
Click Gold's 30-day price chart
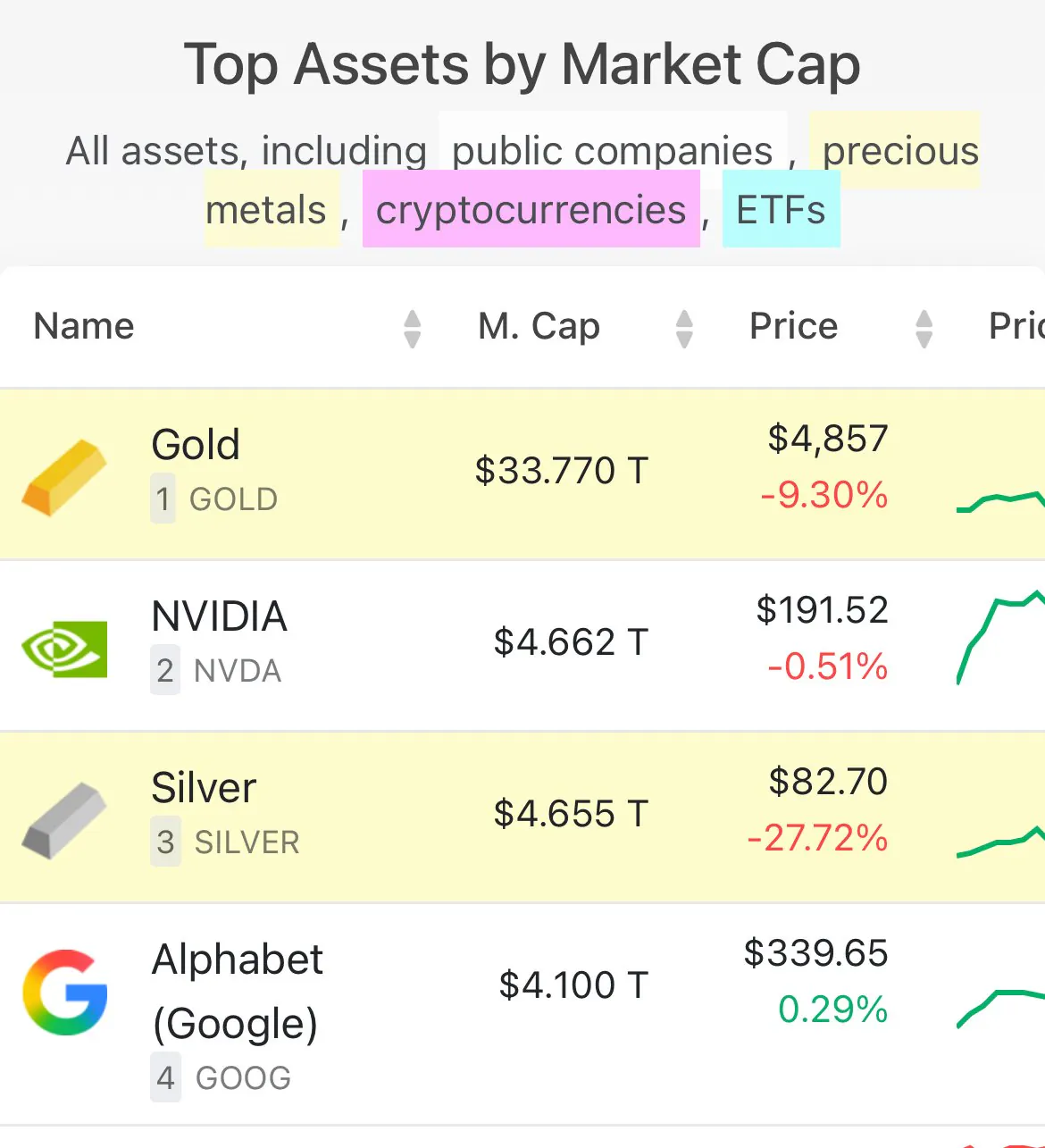[1000, 500]
